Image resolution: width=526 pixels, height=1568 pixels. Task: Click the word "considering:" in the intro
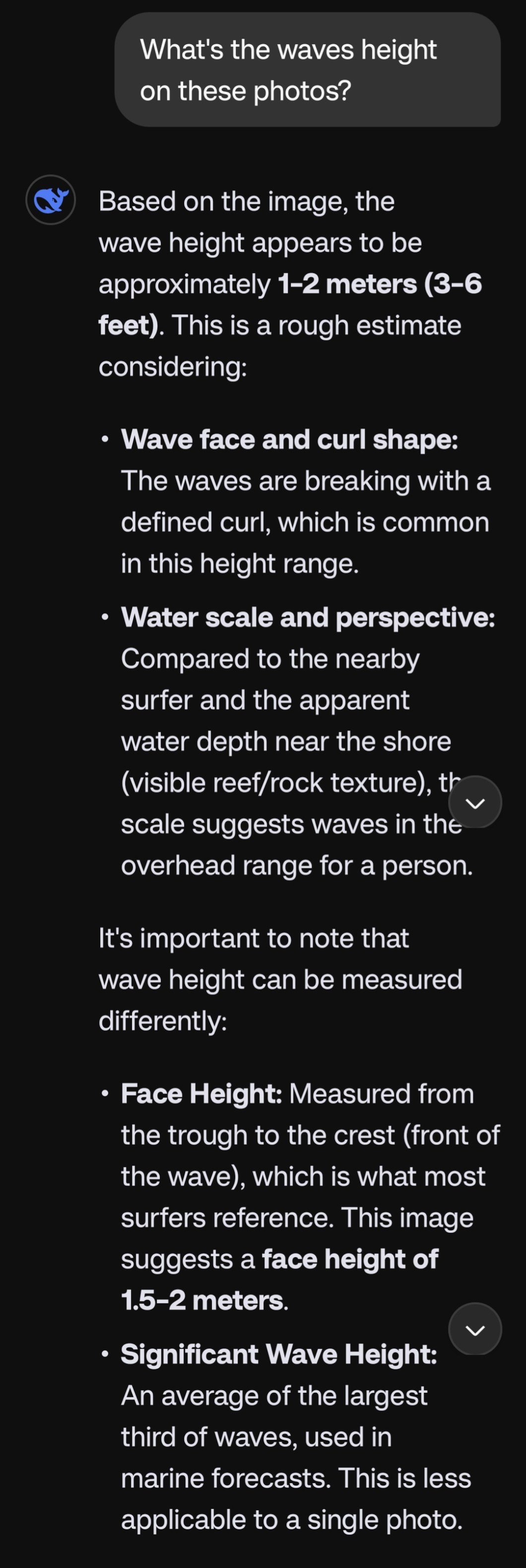(x=173, y=366)
